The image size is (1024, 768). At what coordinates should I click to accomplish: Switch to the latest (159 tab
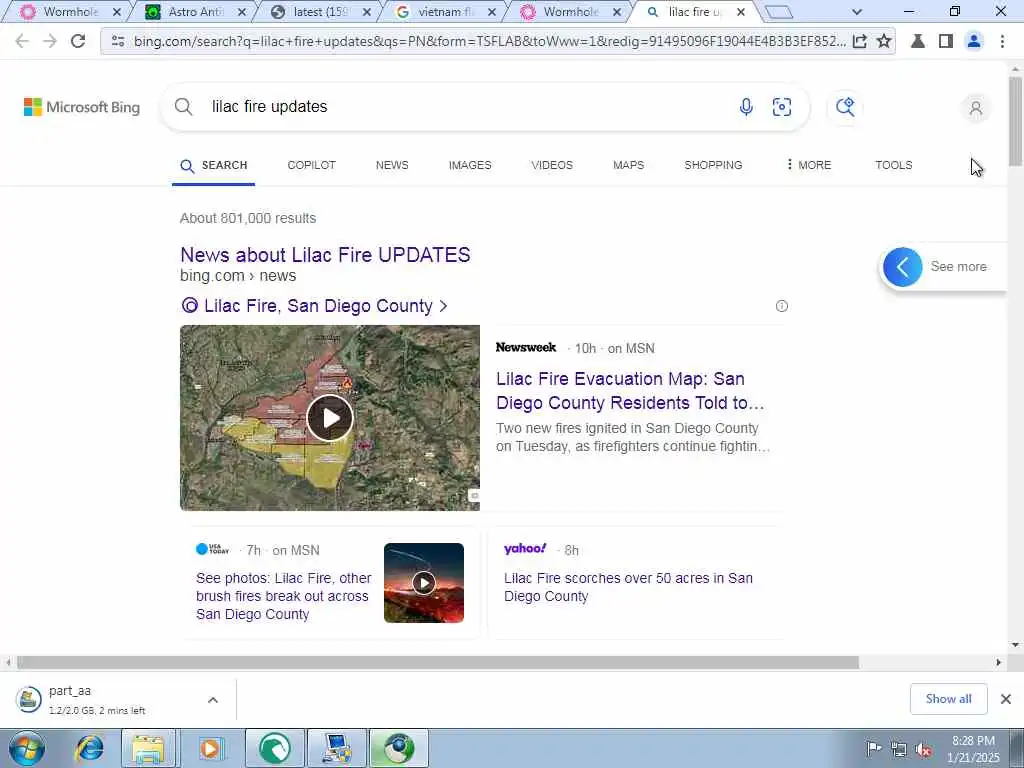(x=319, y=12)
